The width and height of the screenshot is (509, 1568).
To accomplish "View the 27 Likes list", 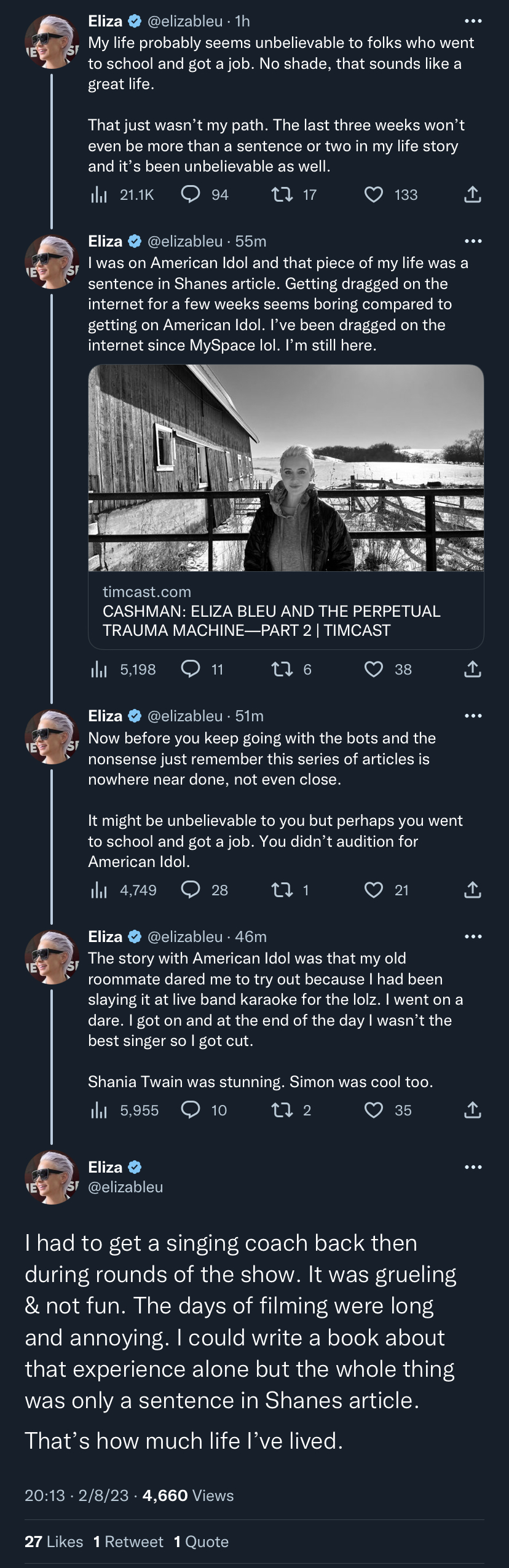I will pyautogui.click(x=53, y=1542).
